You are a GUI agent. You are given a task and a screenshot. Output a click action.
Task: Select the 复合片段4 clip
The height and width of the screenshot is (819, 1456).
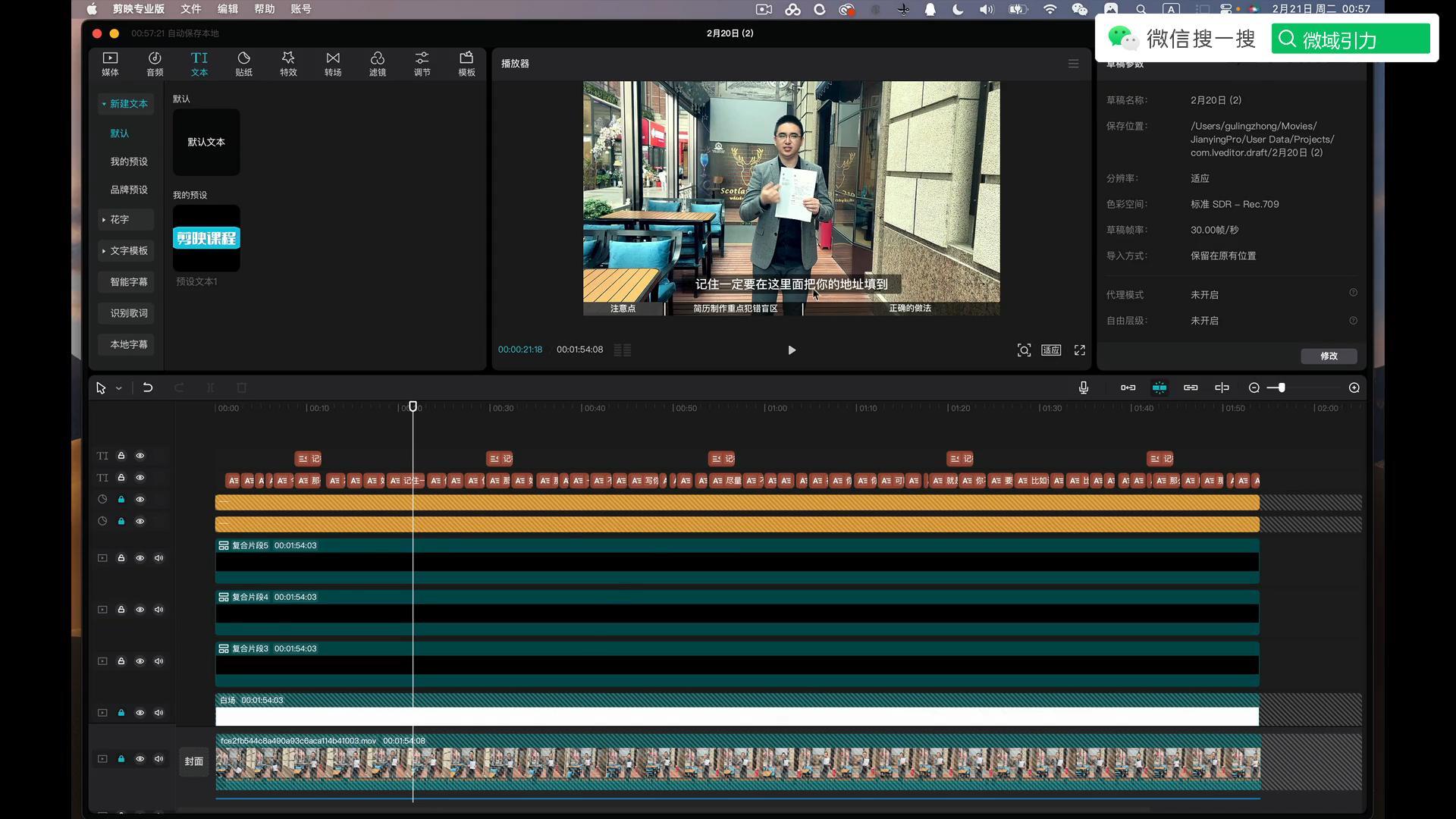coord(737,613)
